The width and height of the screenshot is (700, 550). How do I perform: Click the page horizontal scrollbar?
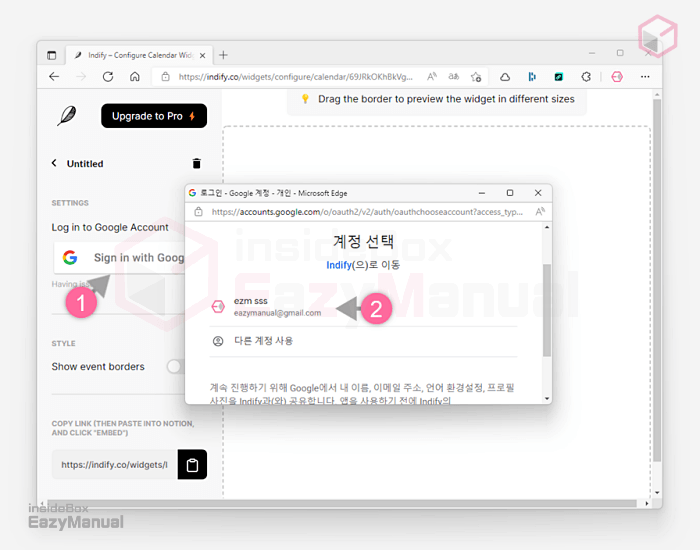(342, 504)
